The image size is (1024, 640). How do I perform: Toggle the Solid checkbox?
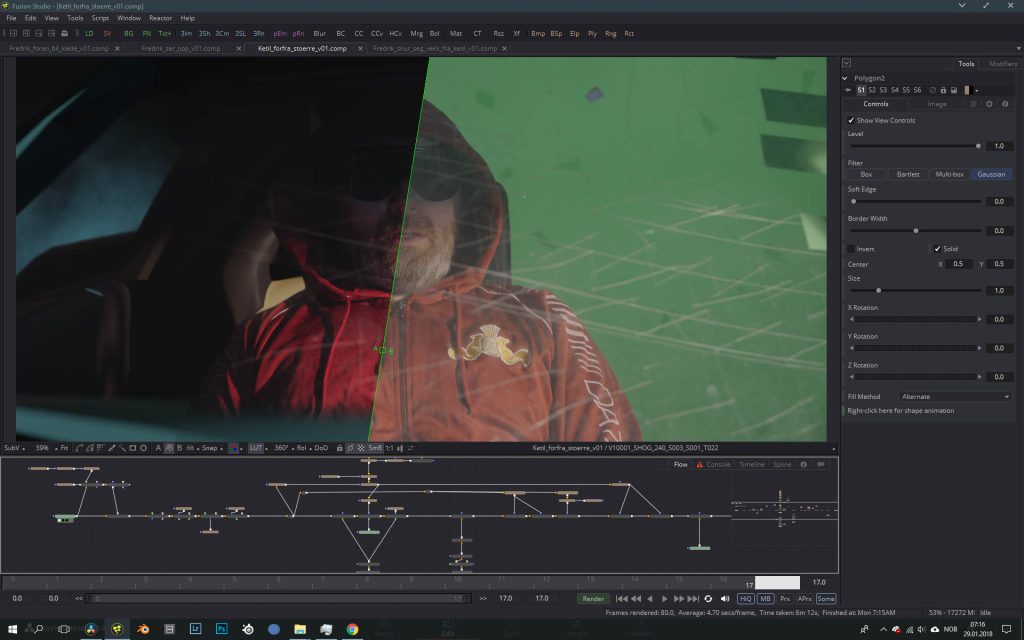(937, 248)
